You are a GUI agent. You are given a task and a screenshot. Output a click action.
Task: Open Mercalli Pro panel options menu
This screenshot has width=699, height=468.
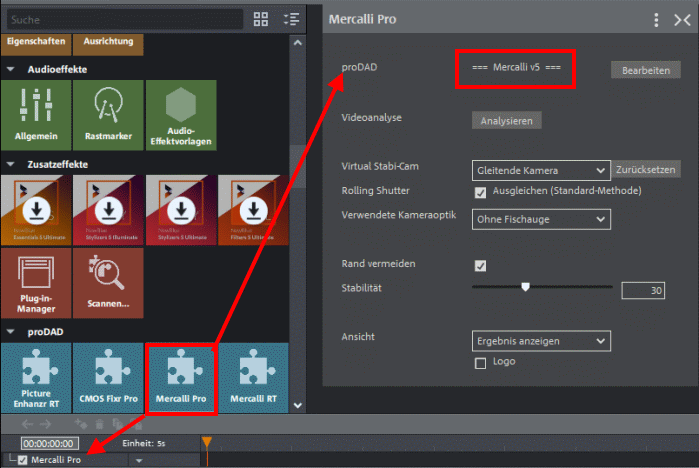656,20
